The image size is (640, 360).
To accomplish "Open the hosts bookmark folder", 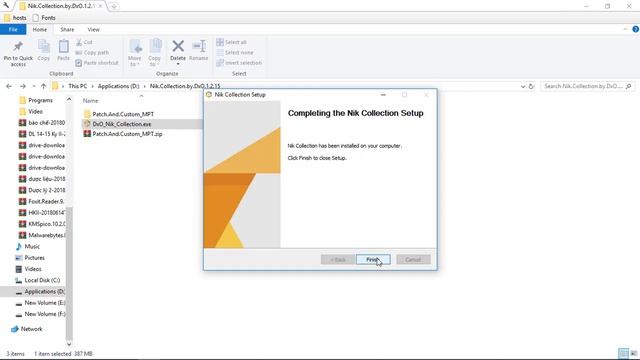I will pos(15,18).
